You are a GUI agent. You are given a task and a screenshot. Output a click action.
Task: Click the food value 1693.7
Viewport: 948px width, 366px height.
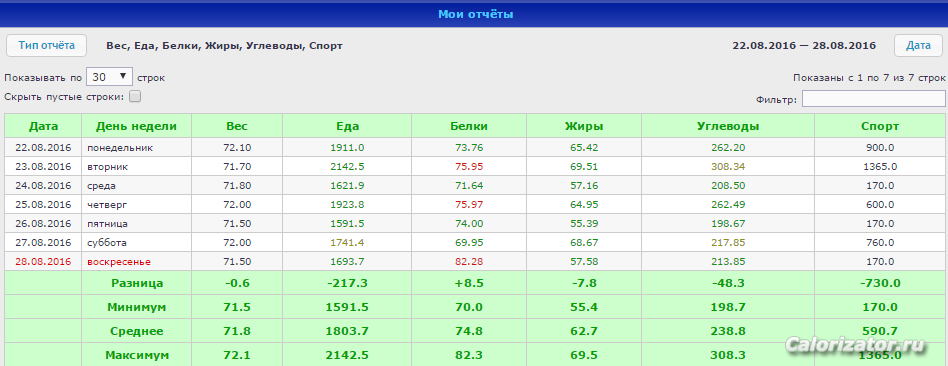[x=348, y=262]
